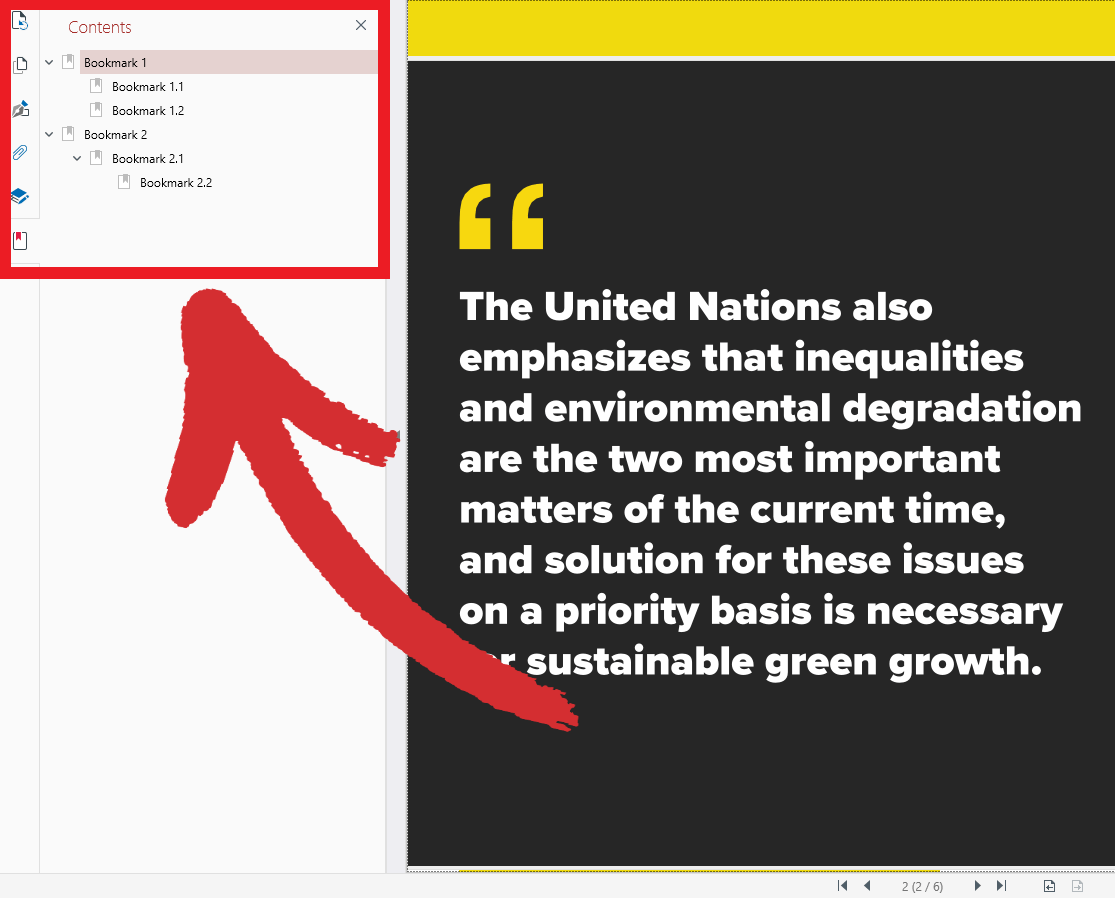Go to the first page

click(843, 885)
